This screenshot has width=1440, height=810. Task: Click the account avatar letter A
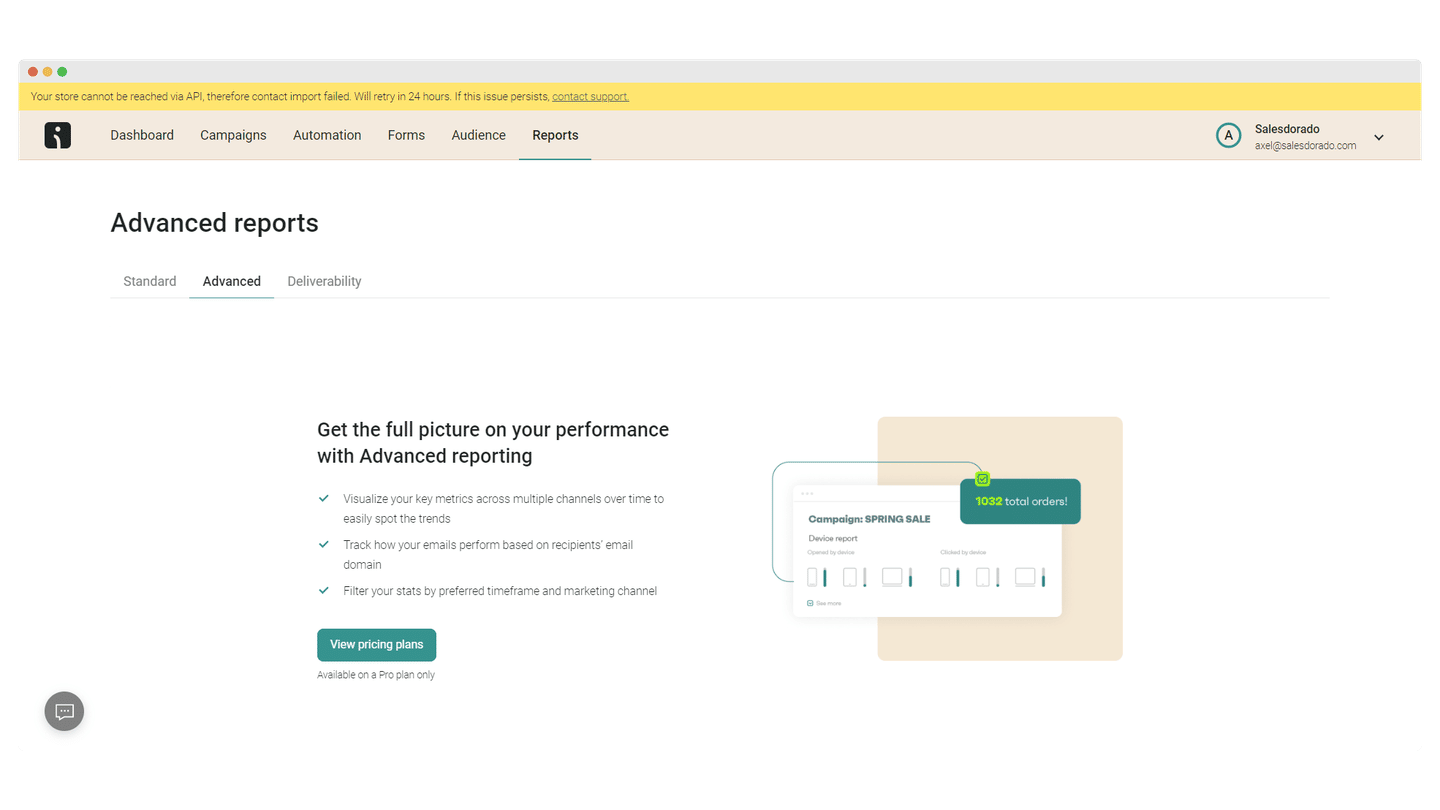(x=1228, y=136)
